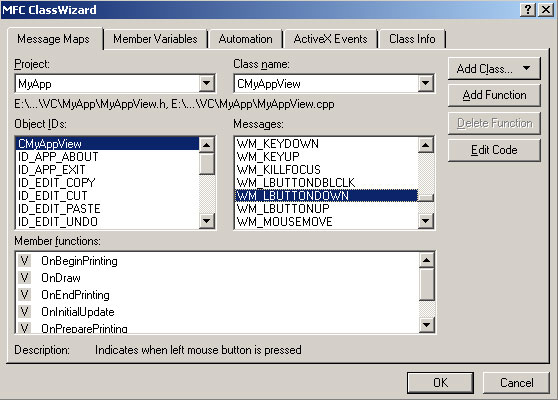
Task: Click the Object IDs list scroll-up arrow
Action: 206,145
